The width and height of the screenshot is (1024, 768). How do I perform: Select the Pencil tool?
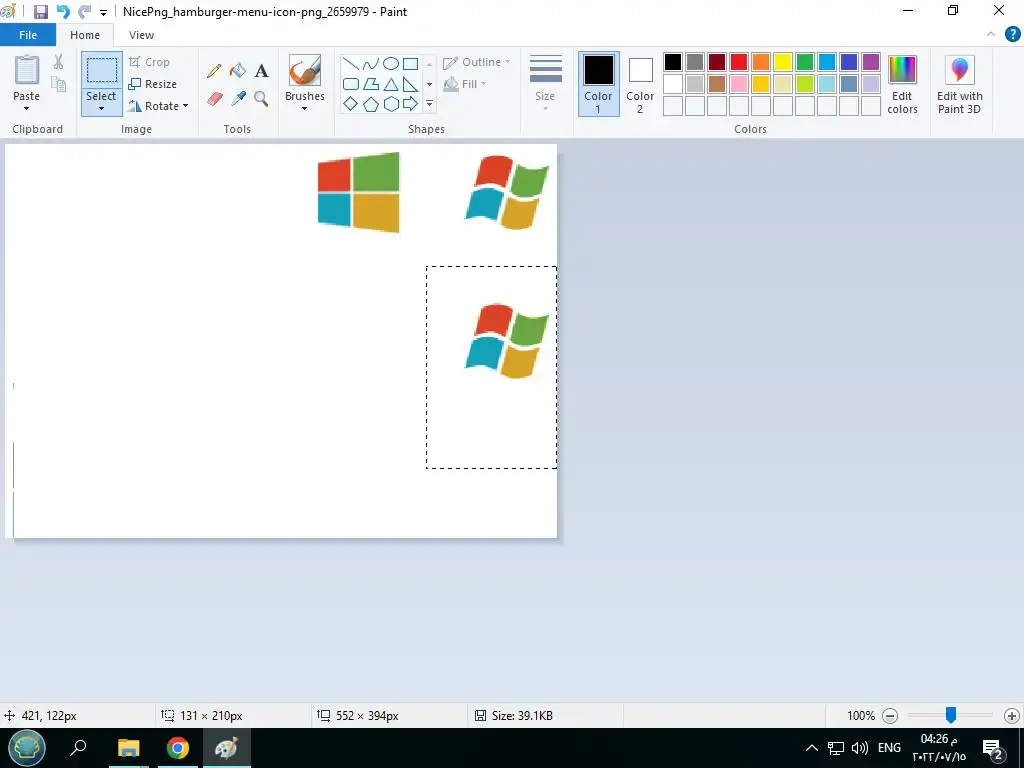pos(214,71)
